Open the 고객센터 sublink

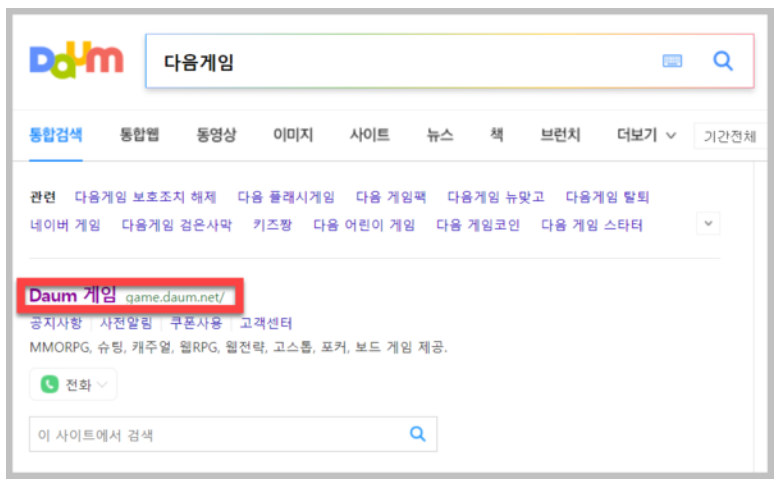266,323
